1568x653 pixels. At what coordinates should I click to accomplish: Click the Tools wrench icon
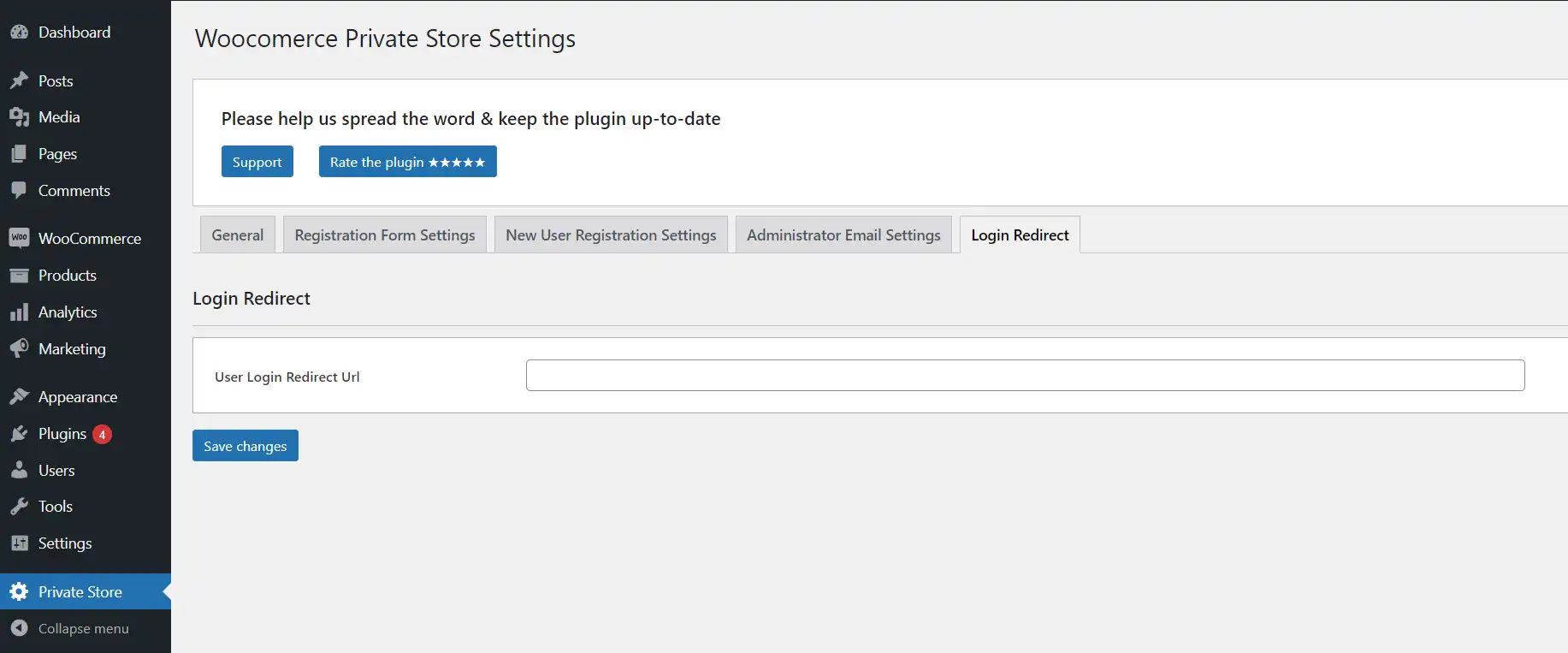[19, 507]
